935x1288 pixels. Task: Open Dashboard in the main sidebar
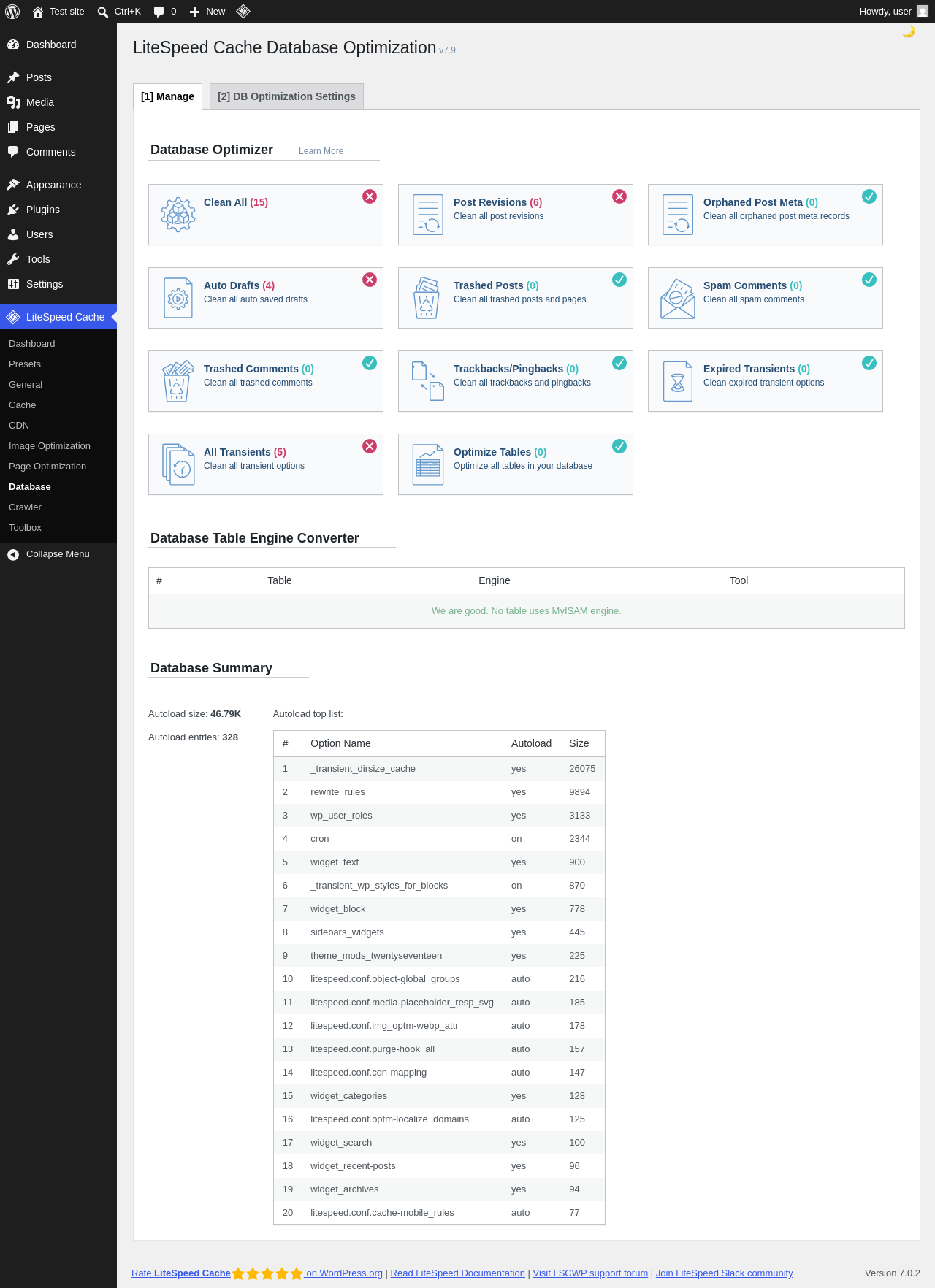(x=58, y=45)
